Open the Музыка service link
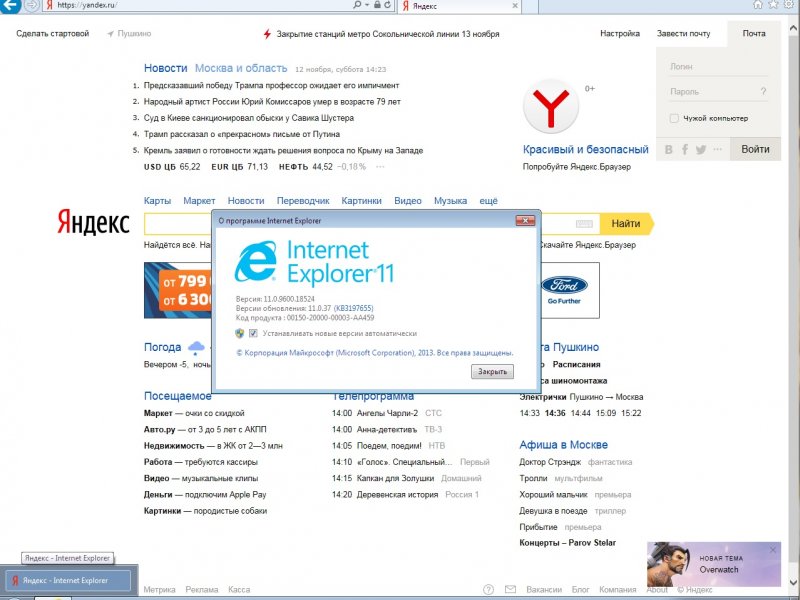The width and height of the screenshot is (800, 600). [x=451, y=201]
